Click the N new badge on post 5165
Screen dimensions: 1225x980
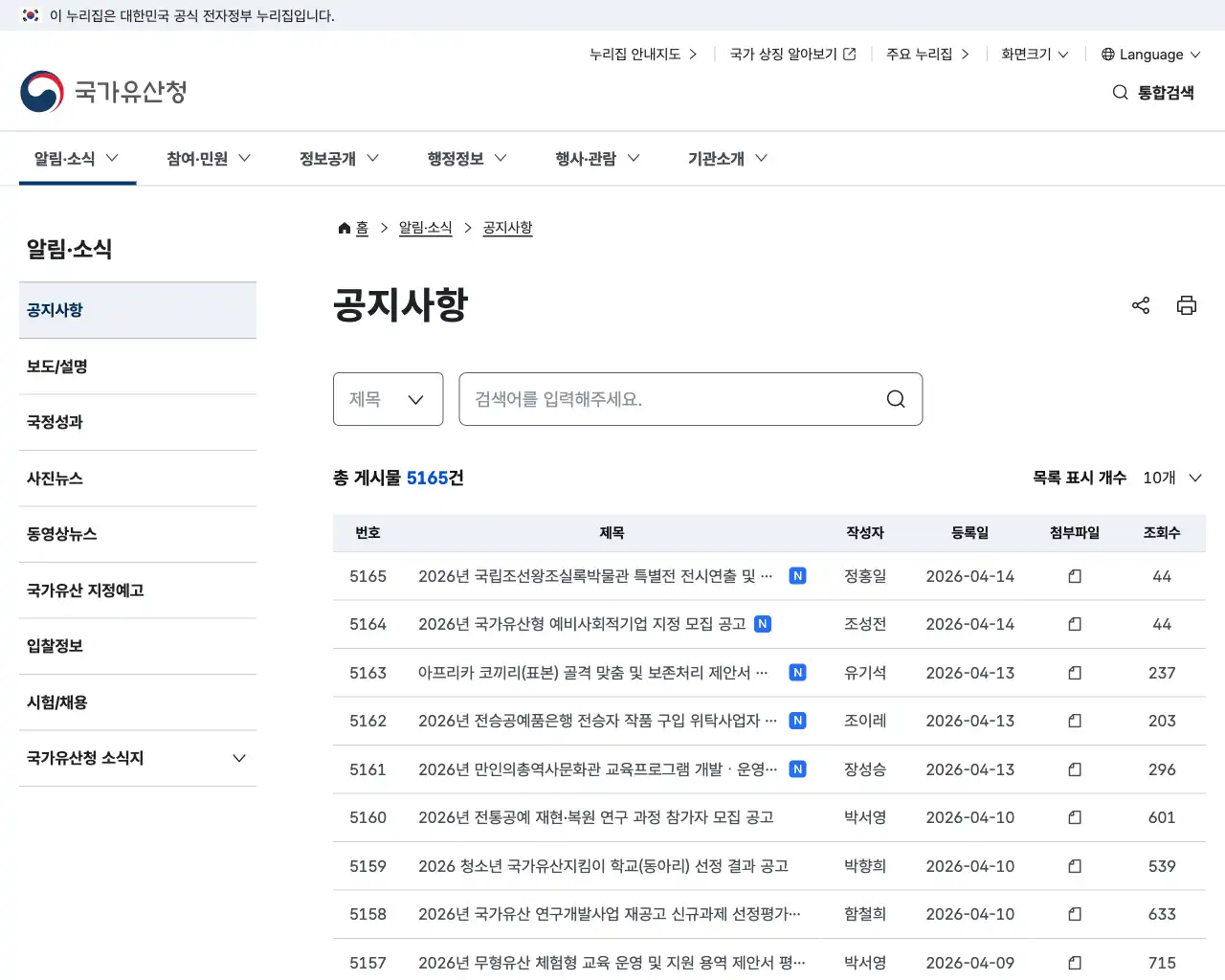[797, 576]
